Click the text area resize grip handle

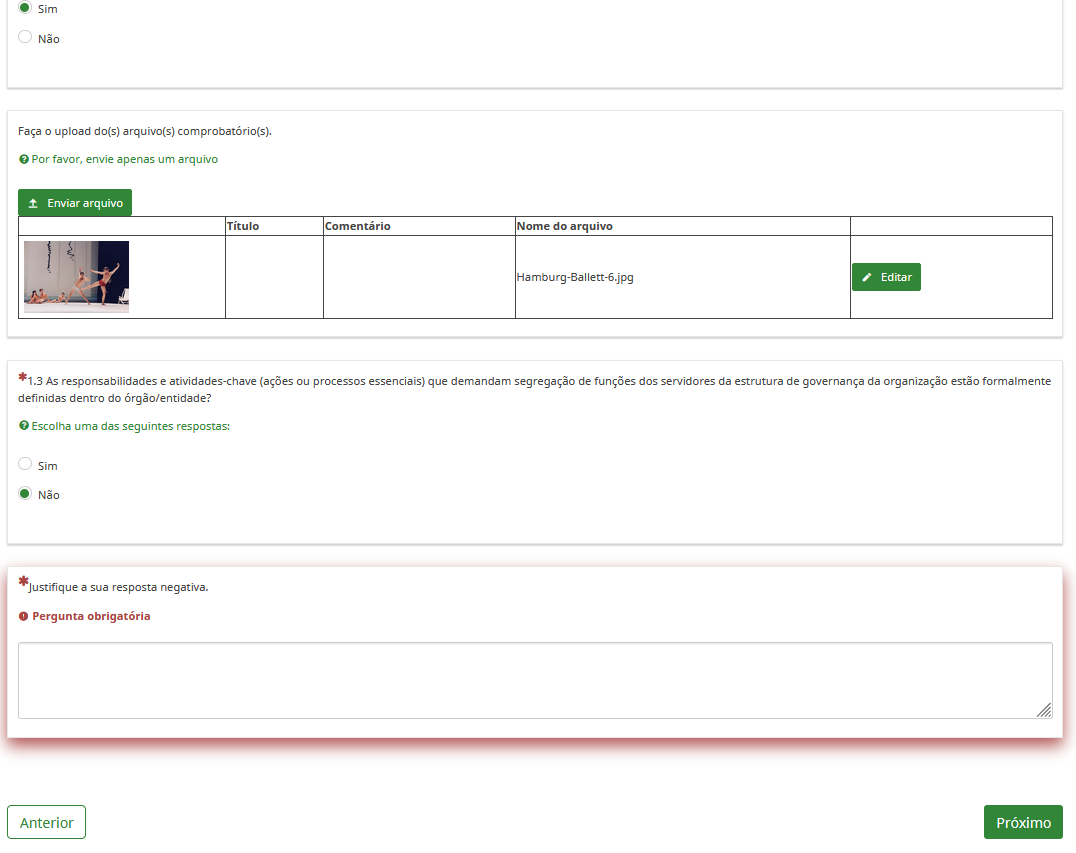tap(1044, 710)
